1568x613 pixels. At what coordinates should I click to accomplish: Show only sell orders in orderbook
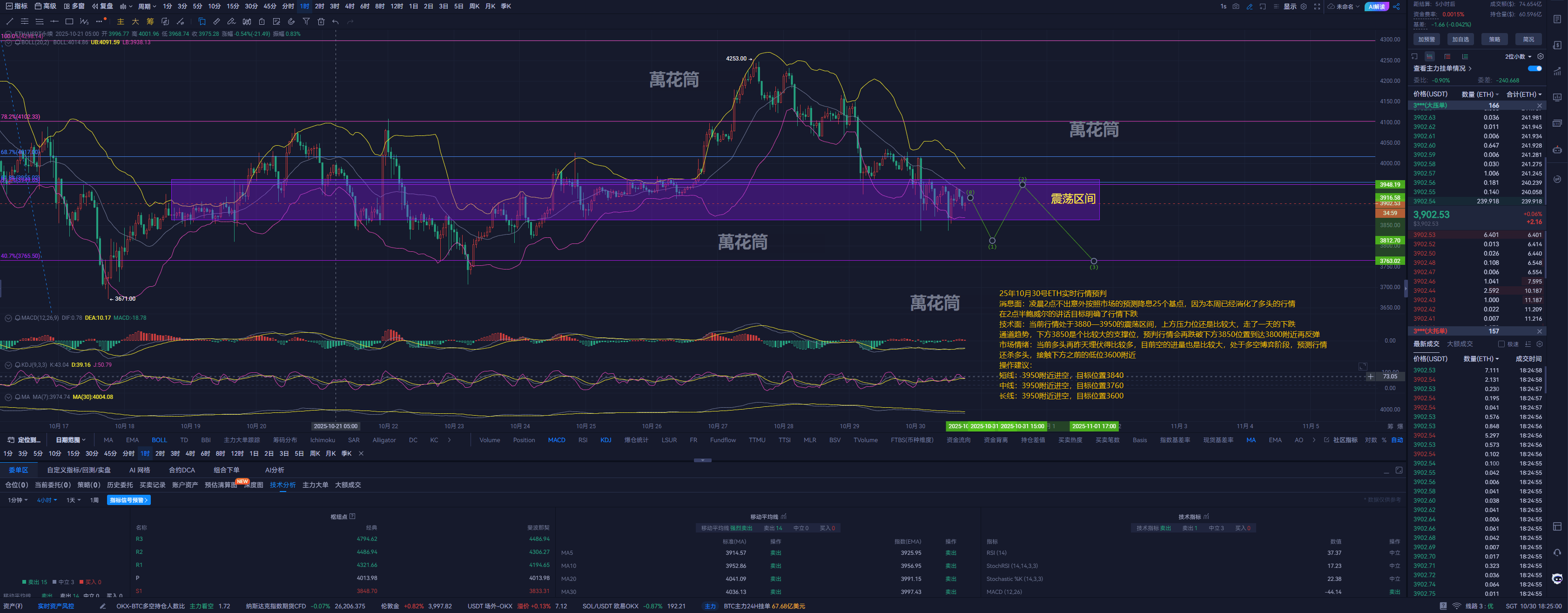(x=1447, y=56)
